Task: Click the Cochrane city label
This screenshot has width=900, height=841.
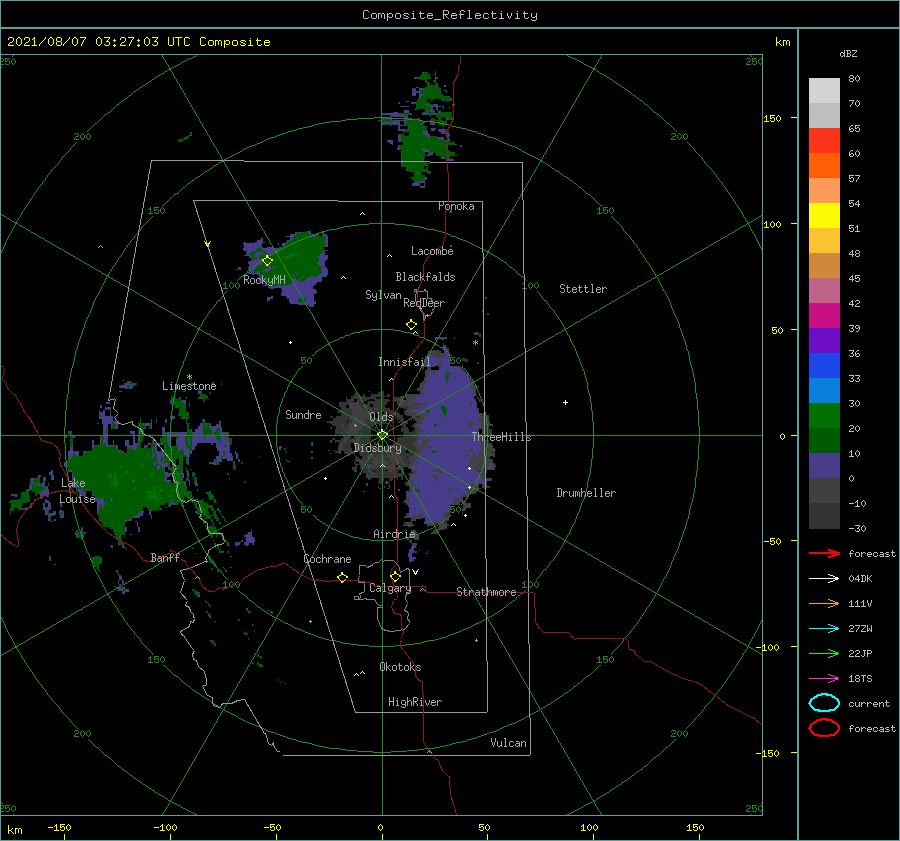Action: 327,559
